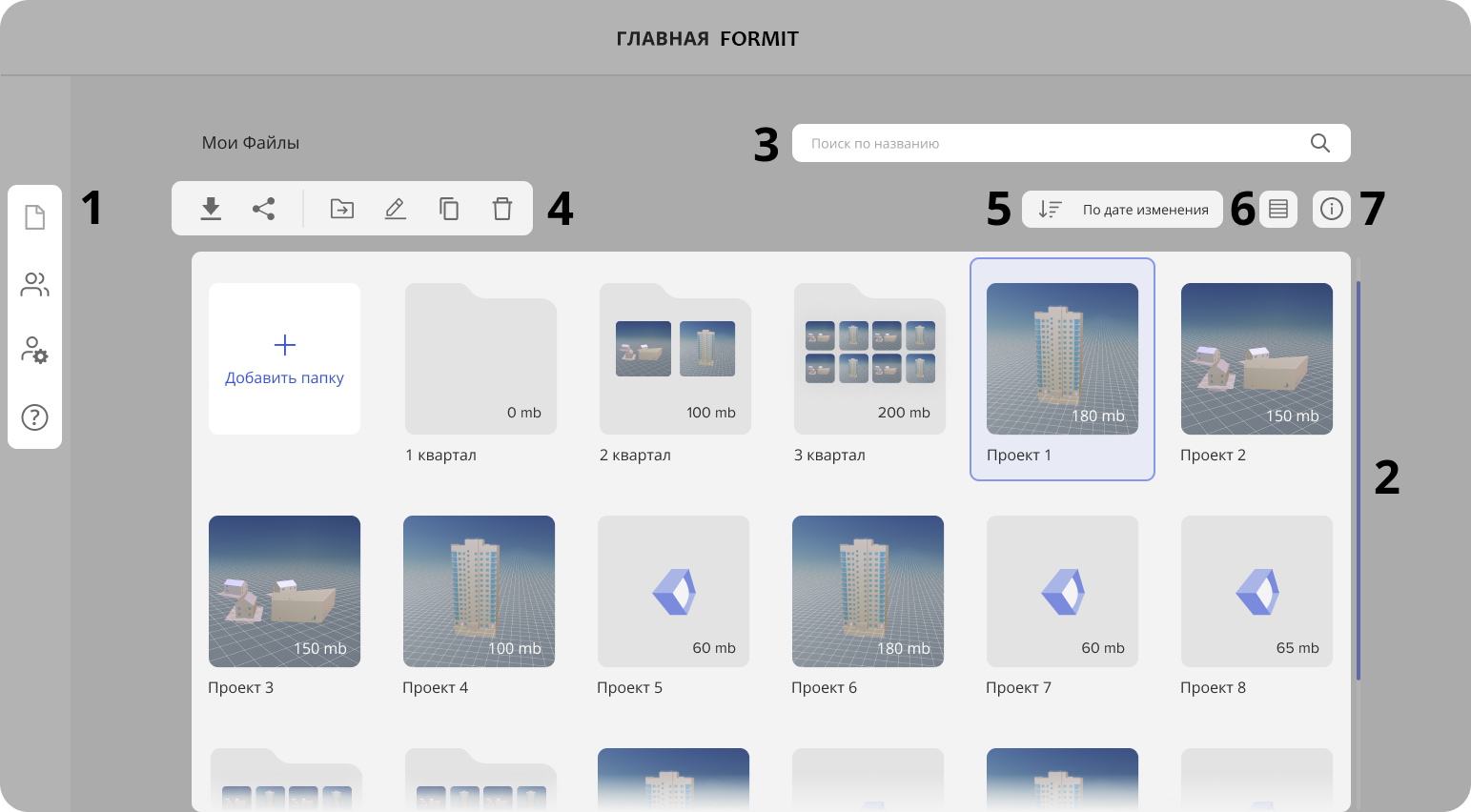Viewport: 1471px width, 812px height.
Task: Open the help section in the sidebar
Action: (x=34, y=417)
